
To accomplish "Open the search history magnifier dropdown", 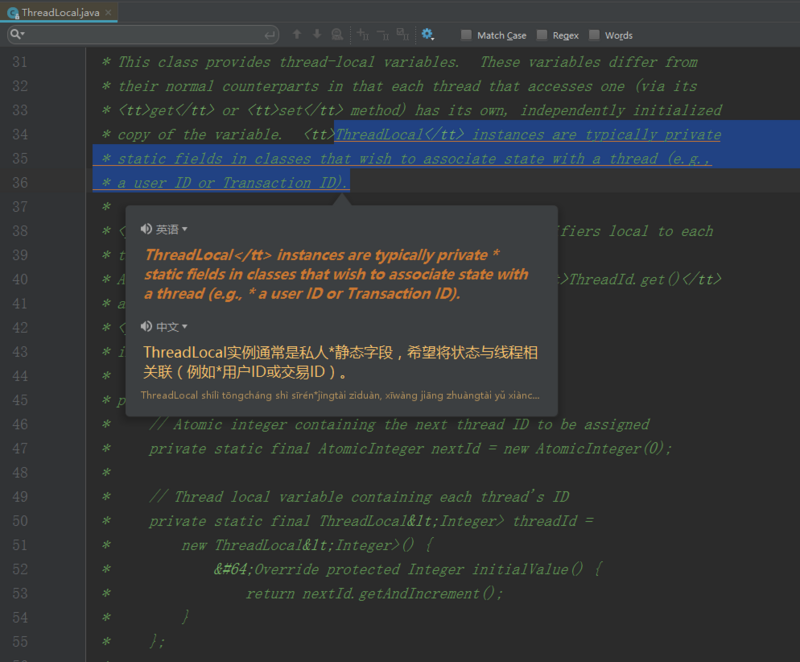I will click(16, 34).
